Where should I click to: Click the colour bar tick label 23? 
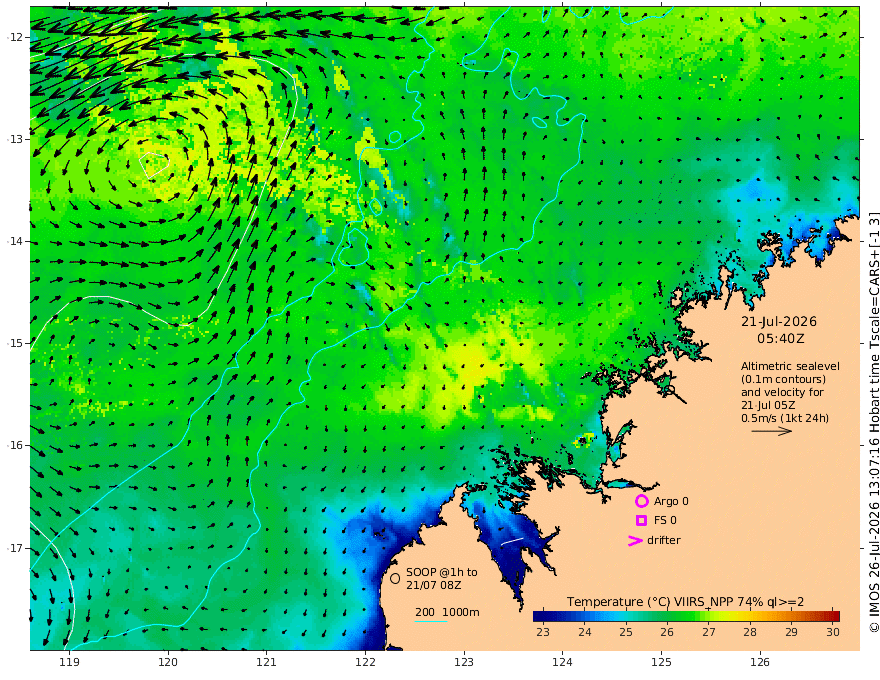(x=543, y=632)
